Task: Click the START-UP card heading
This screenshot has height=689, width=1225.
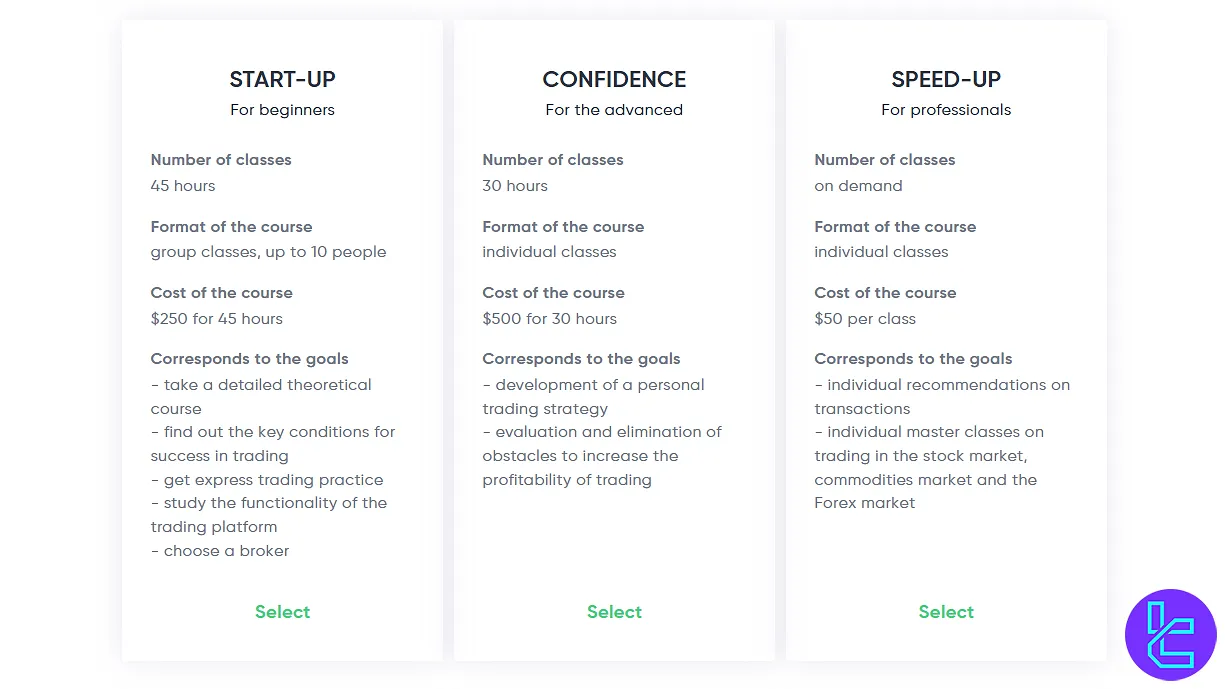Action: (x=282, y=80)
